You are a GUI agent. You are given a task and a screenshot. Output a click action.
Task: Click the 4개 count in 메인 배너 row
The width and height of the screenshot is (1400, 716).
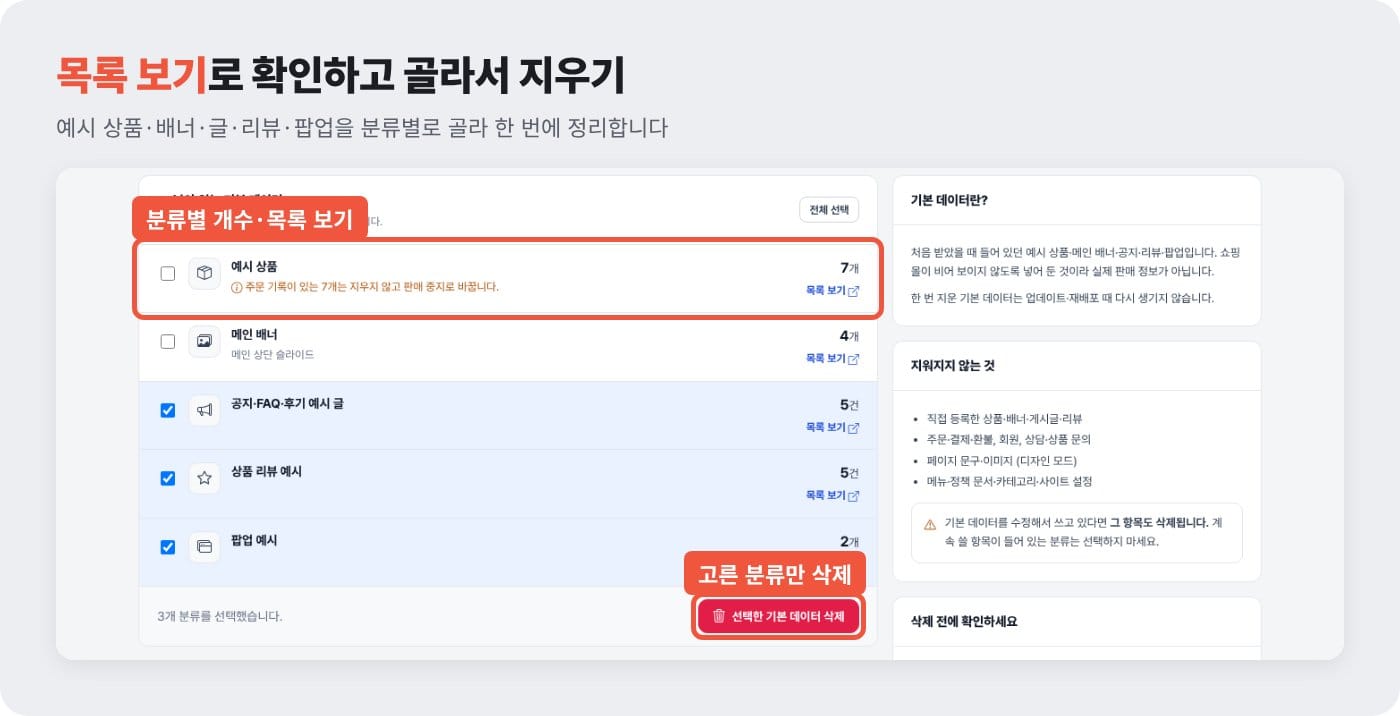click(x=849, y=336)
